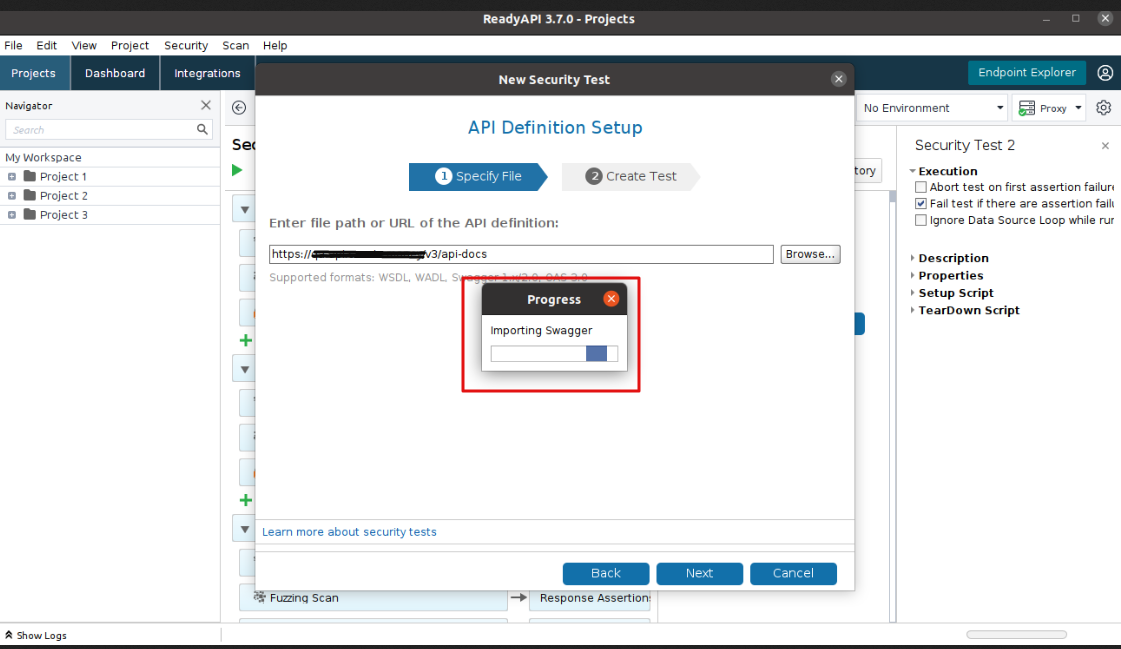The width and height of the screenshot is (1121, 649).
Task: Expand Project 1 in the Navigator tree
Action: (11, 177)
